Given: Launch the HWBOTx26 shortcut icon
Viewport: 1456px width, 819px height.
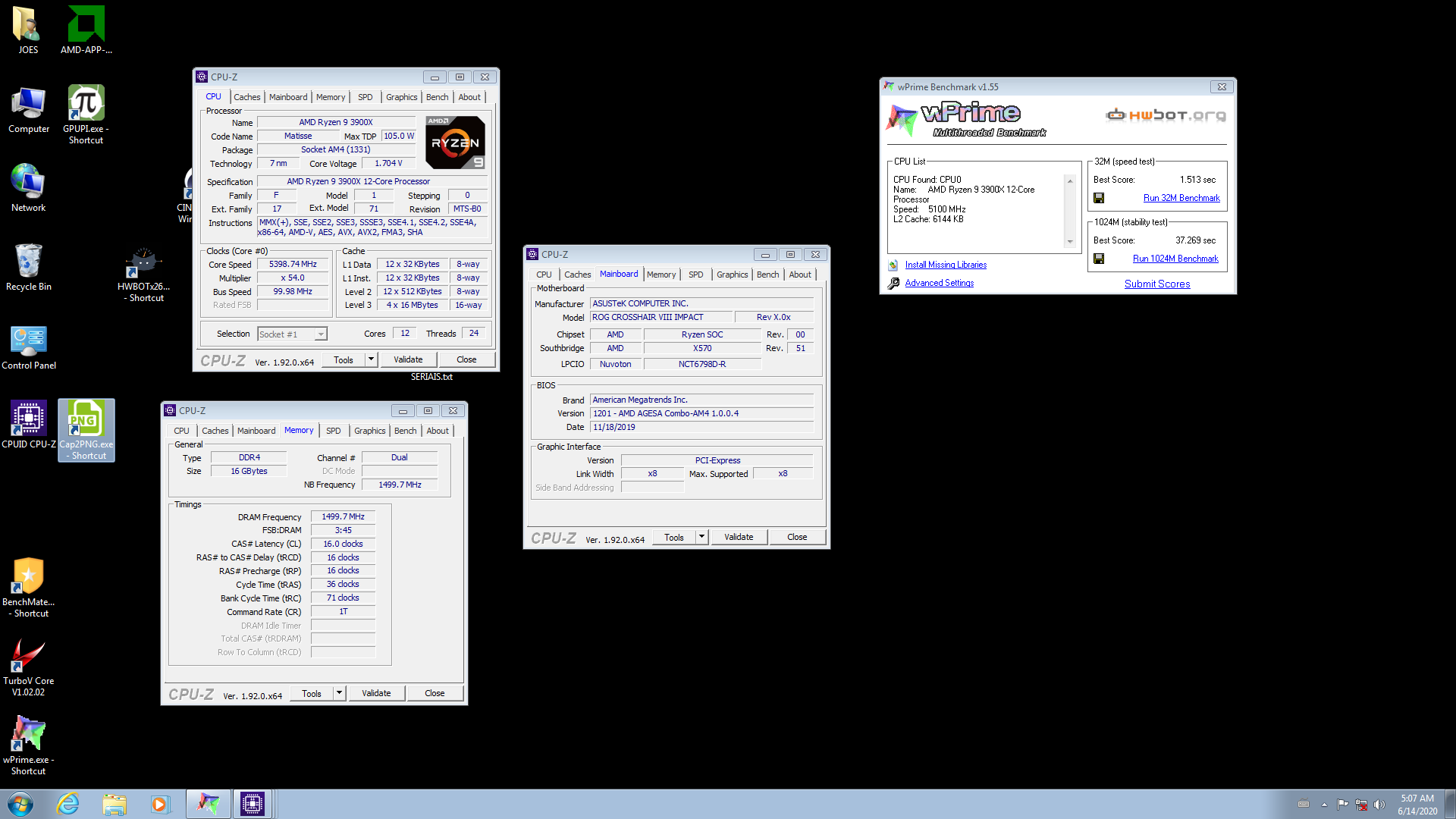Looking at the screenshot, I should tap(143, 275).
